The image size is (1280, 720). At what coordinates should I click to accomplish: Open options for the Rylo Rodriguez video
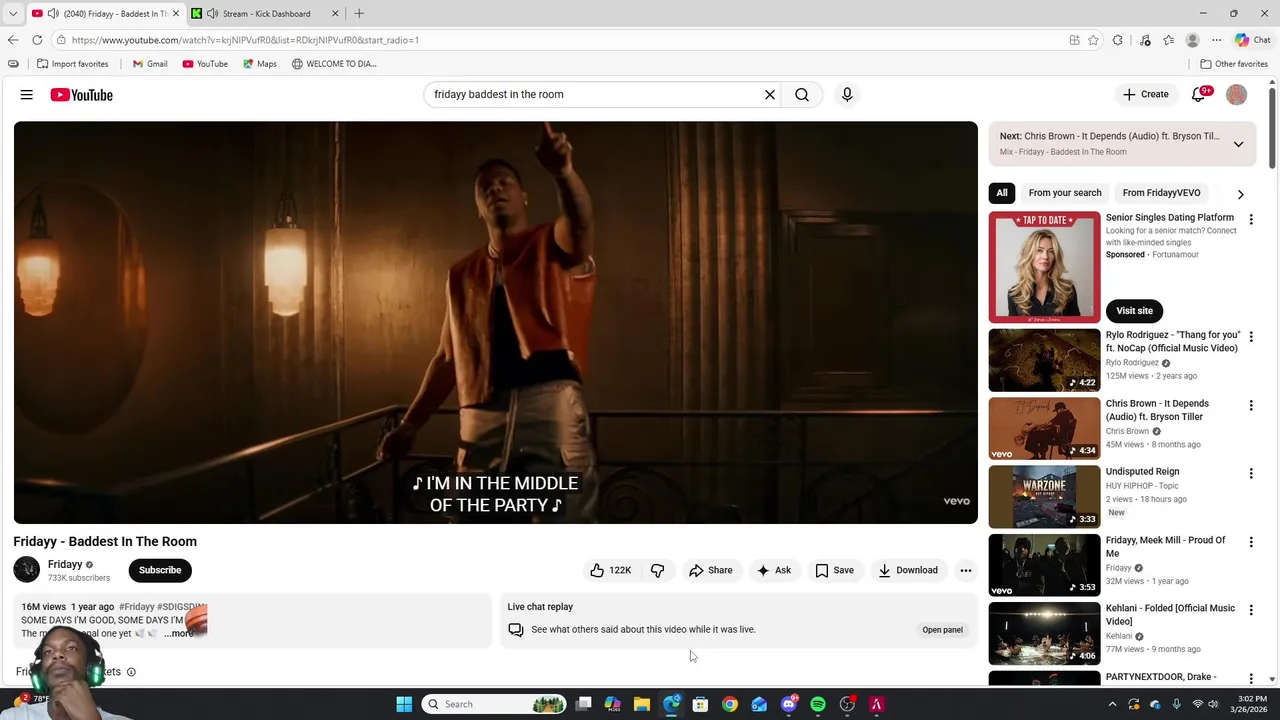[x=1251, y=337]
